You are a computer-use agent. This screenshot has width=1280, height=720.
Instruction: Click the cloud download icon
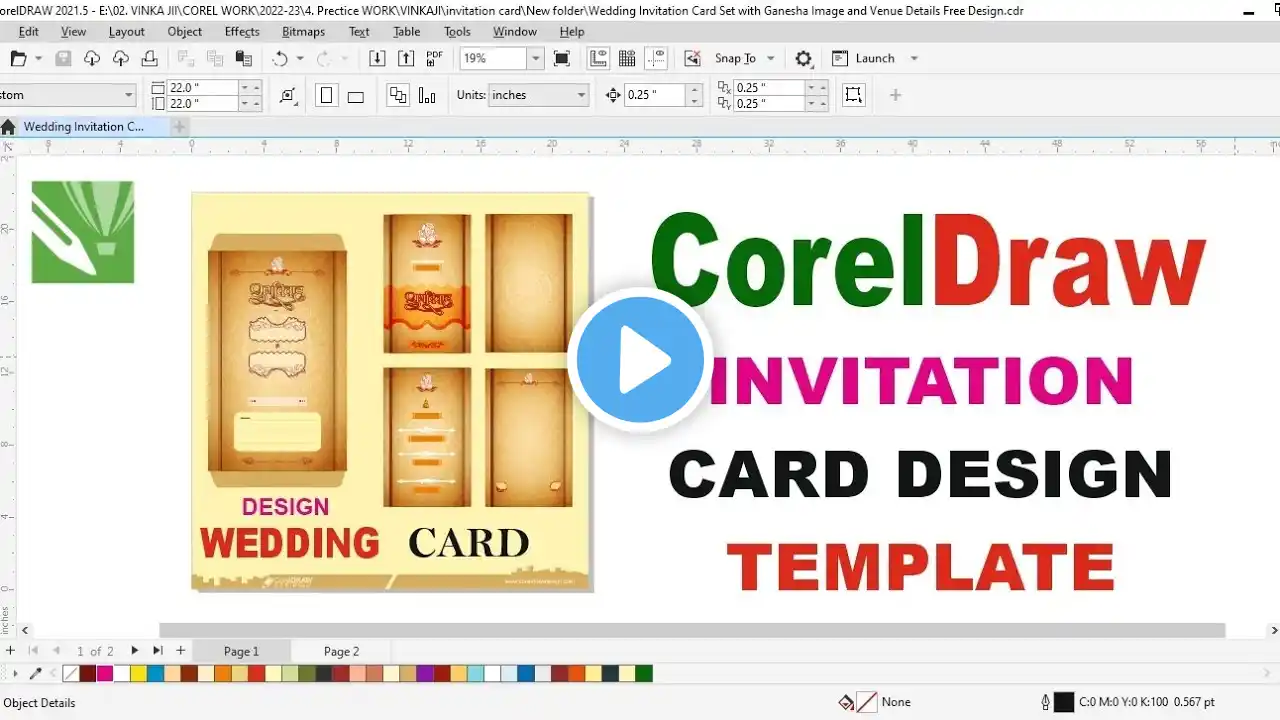92,59
